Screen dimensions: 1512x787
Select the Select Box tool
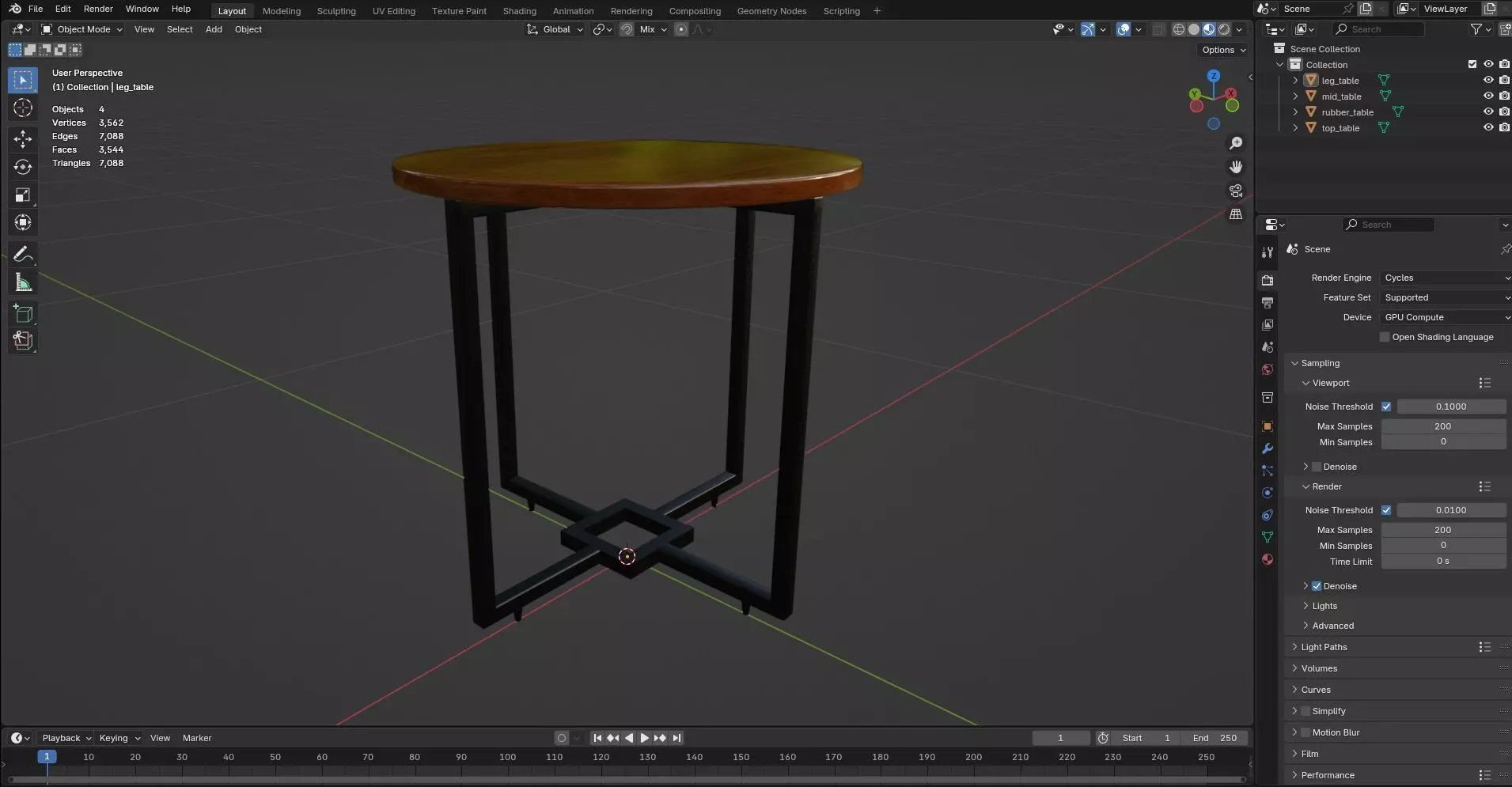pyautogui.click(x=23, y=80)
